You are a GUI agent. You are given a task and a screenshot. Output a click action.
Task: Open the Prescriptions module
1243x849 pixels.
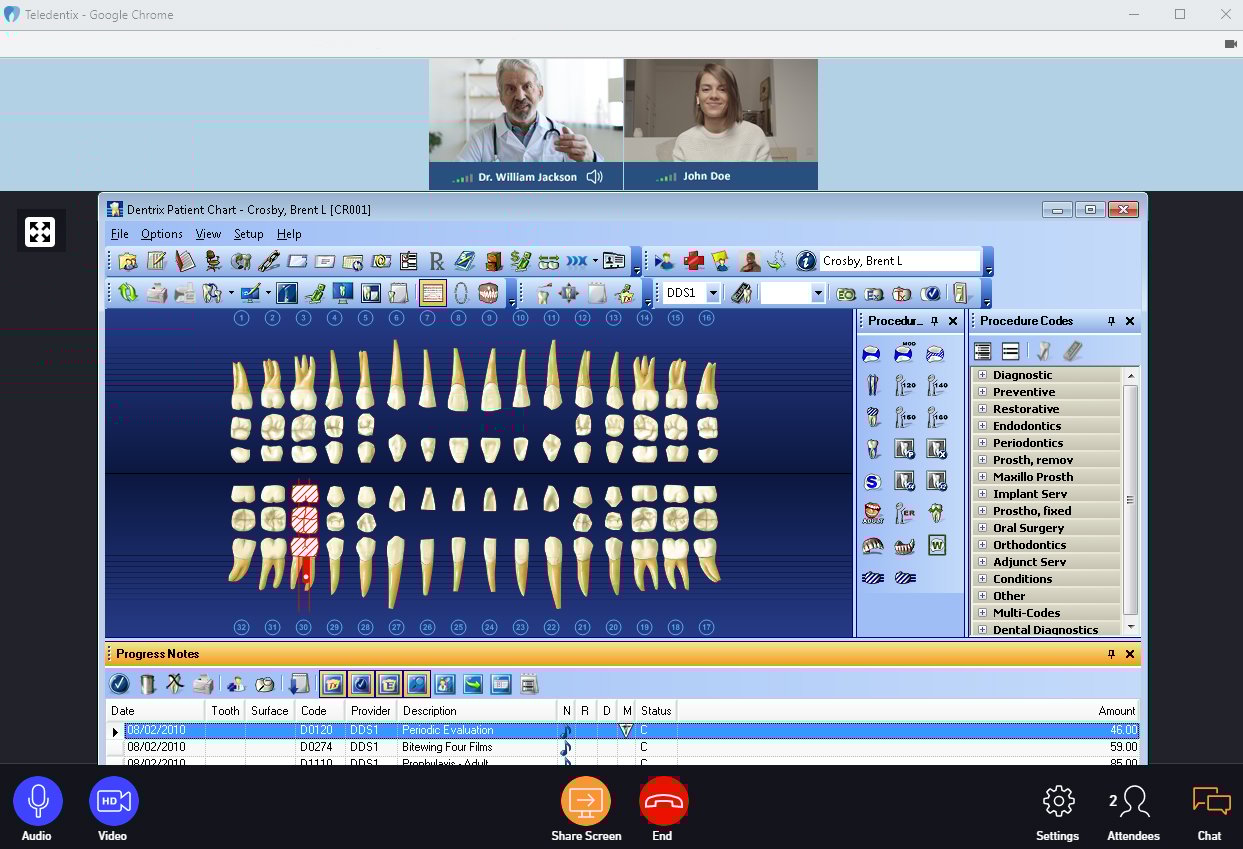(436, 260)
